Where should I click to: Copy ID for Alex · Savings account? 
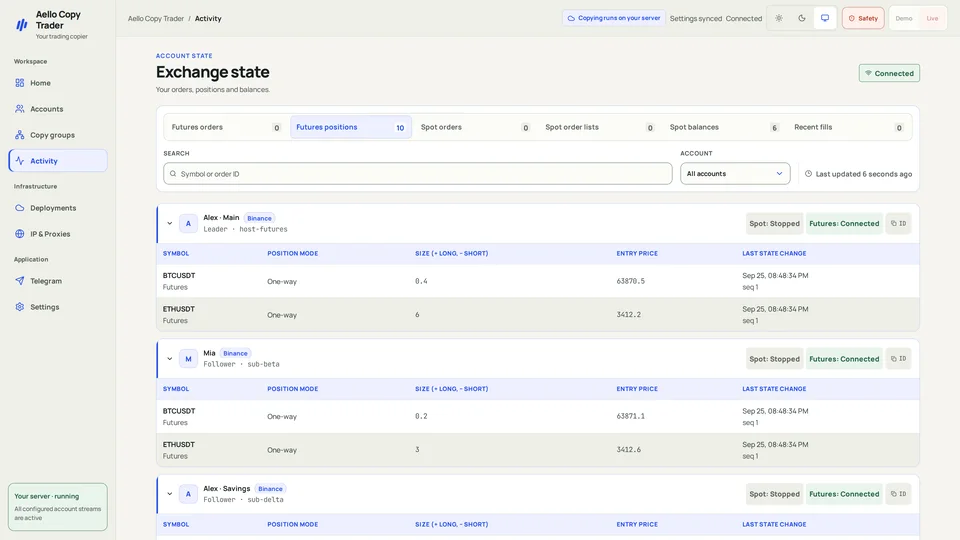[x=898, y=494]
